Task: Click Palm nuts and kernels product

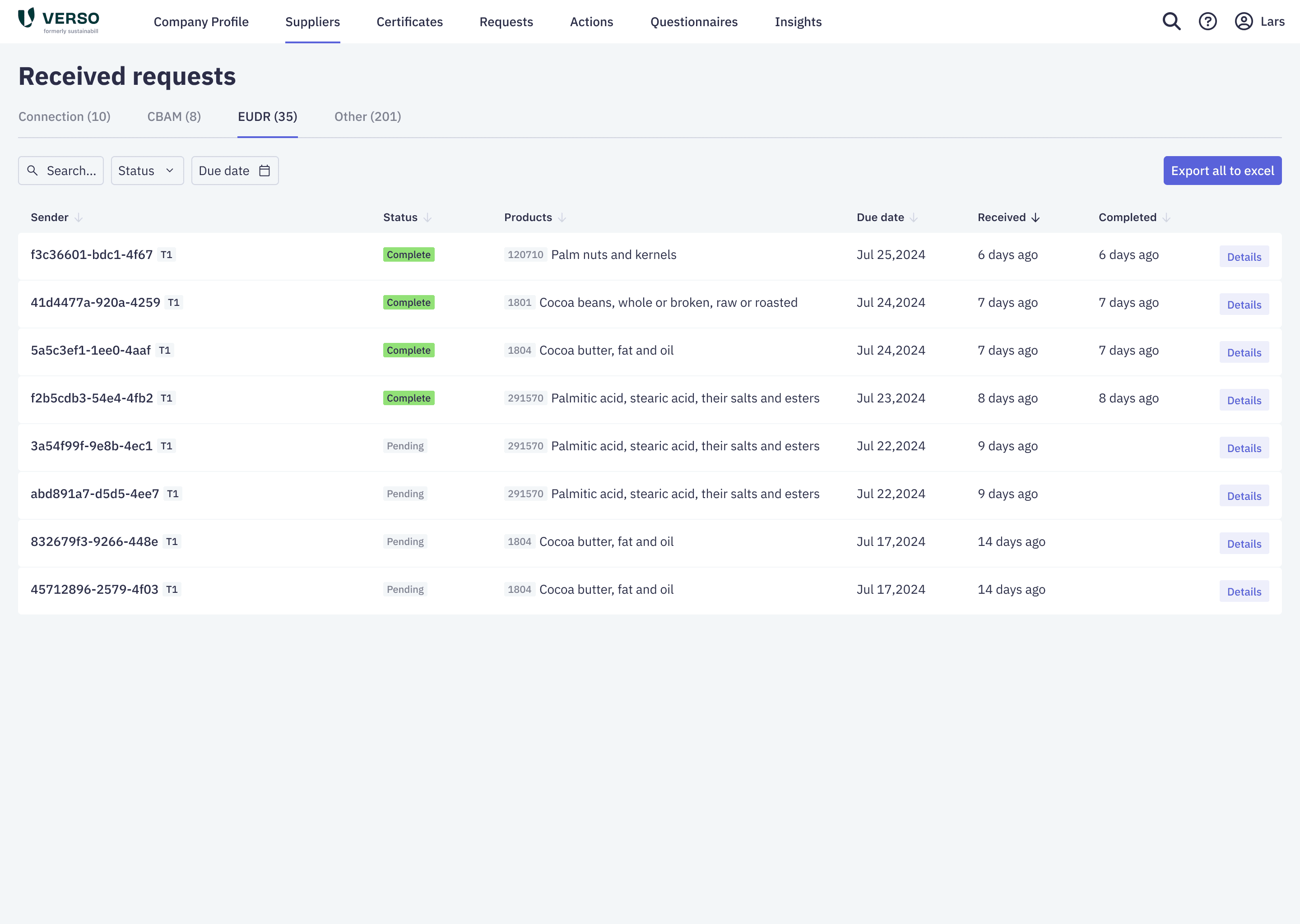Action: point(613,255)
